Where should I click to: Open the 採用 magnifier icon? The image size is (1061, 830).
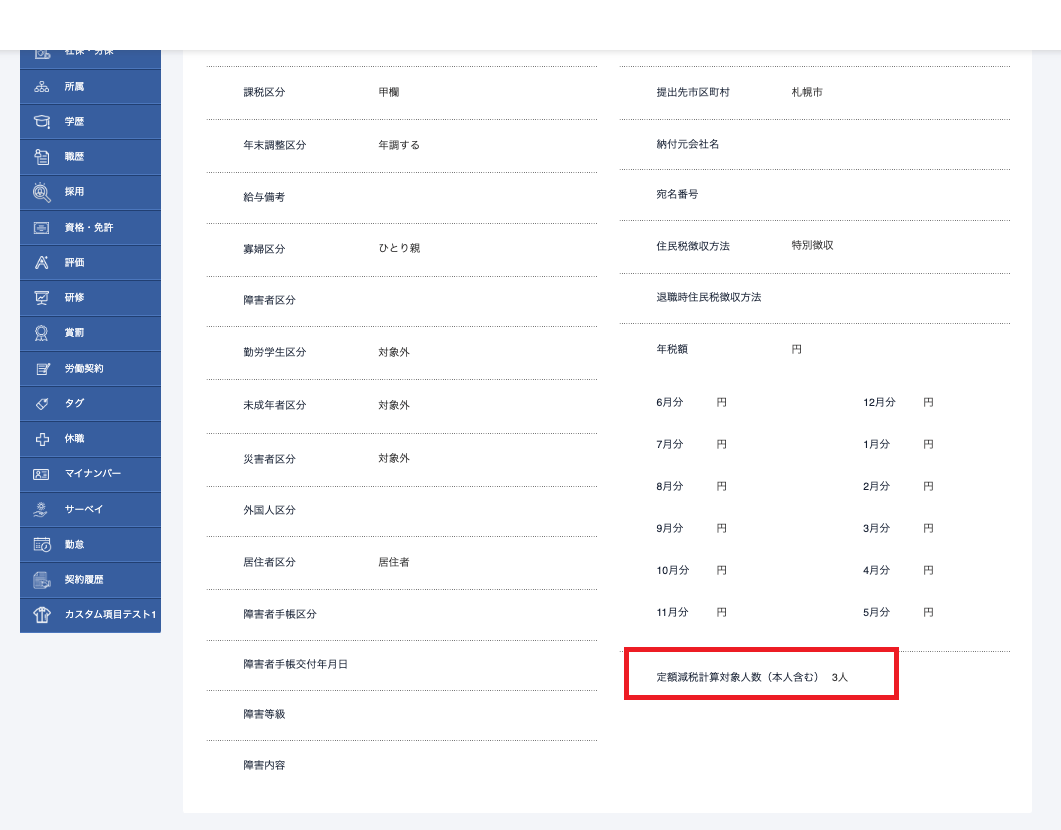pos(41,192)
